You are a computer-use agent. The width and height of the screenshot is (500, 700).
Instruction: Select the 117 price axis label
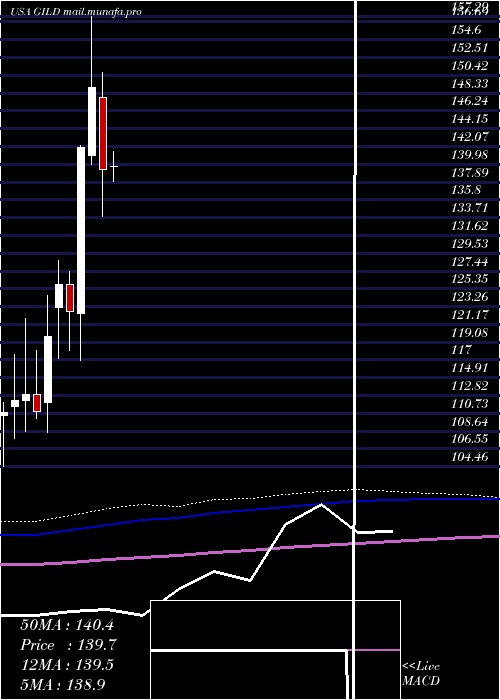coord(462,350)
